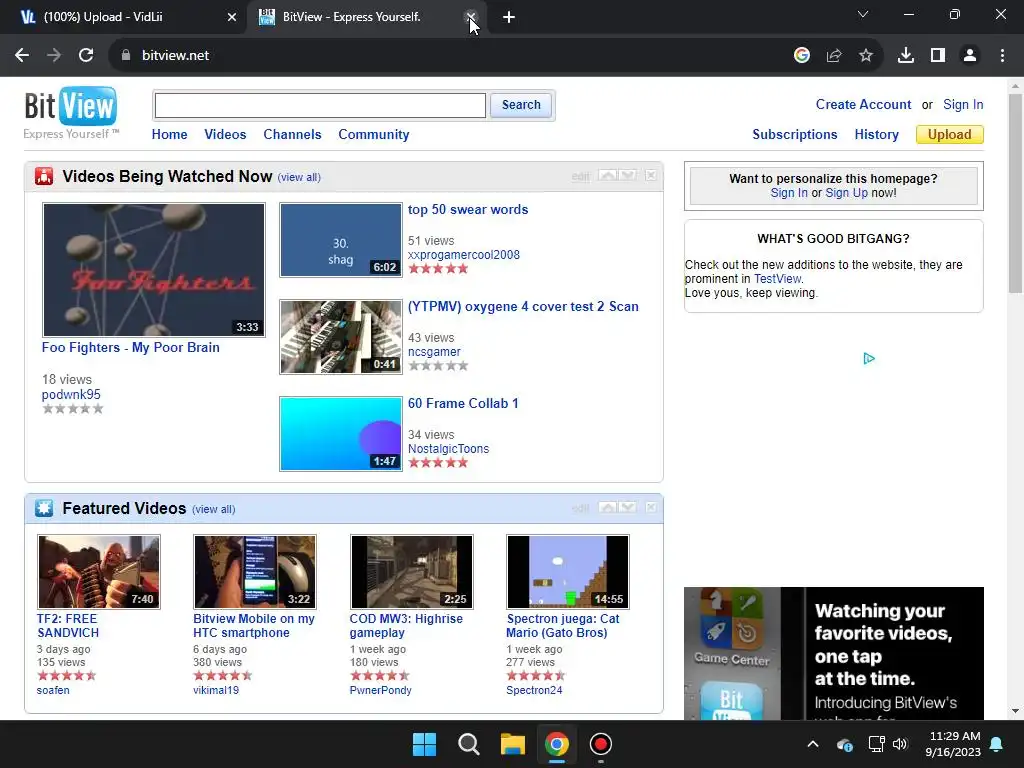Open top 50 swear words thumbnail
Viewport: 1024px width, 768px height.
[341, 240]
